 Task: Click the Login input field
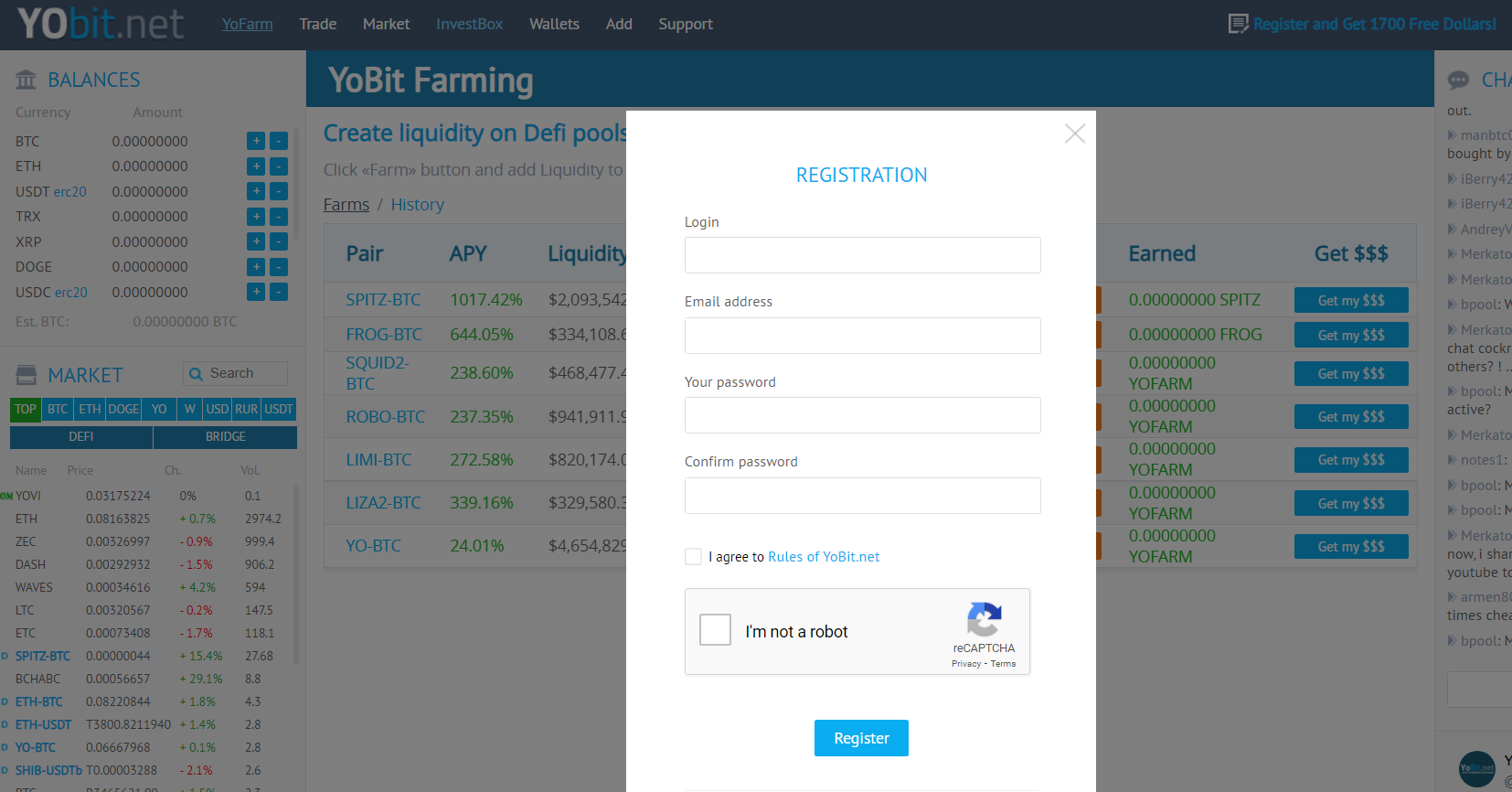click(x=862, y=255)
